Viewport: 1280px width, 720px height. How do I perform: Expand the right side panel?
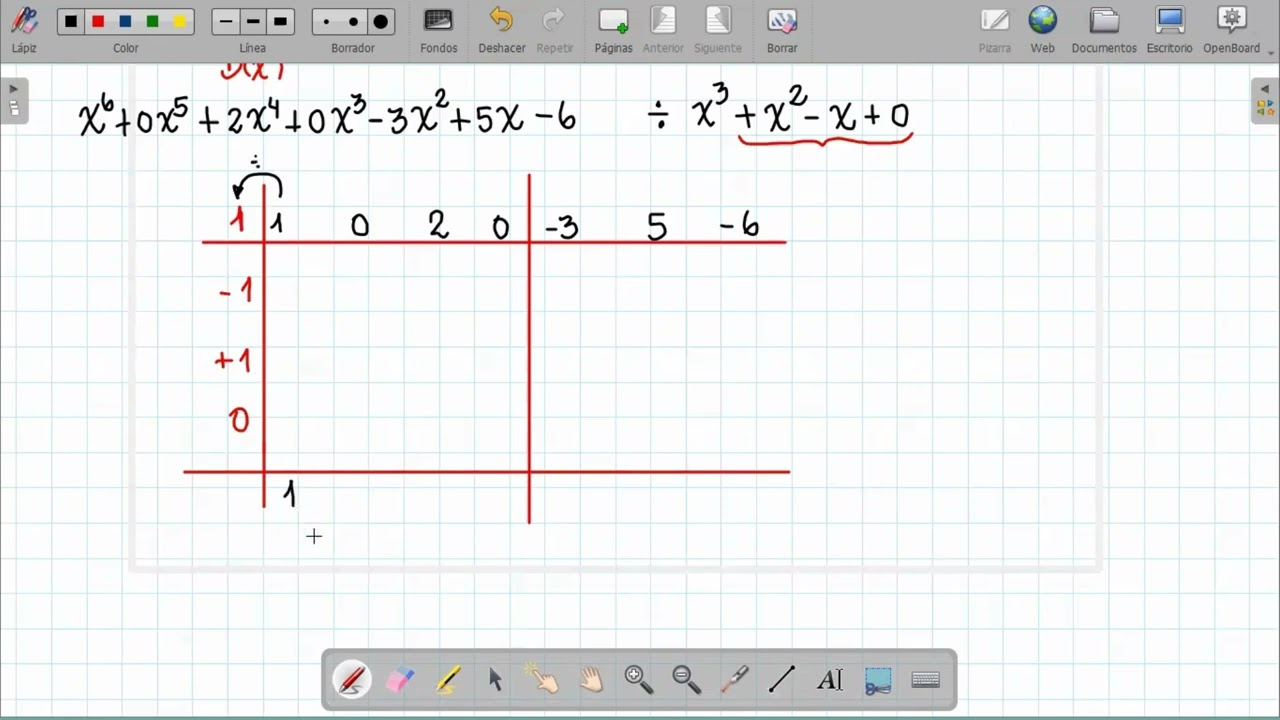1265,99
